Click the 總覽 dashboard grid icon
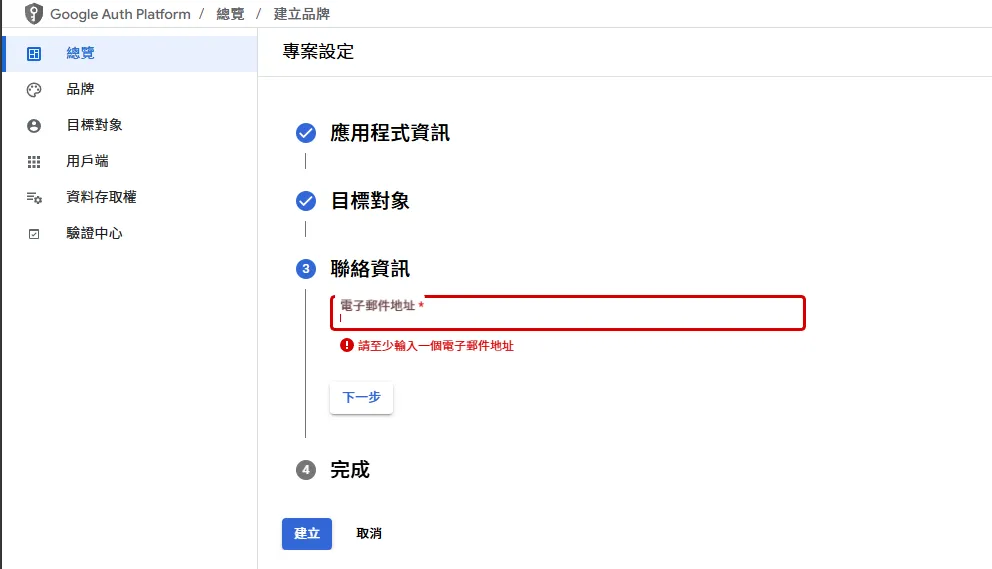Viewport: 992px width, 569px height. pyautogui.click(x=34, y=54)
